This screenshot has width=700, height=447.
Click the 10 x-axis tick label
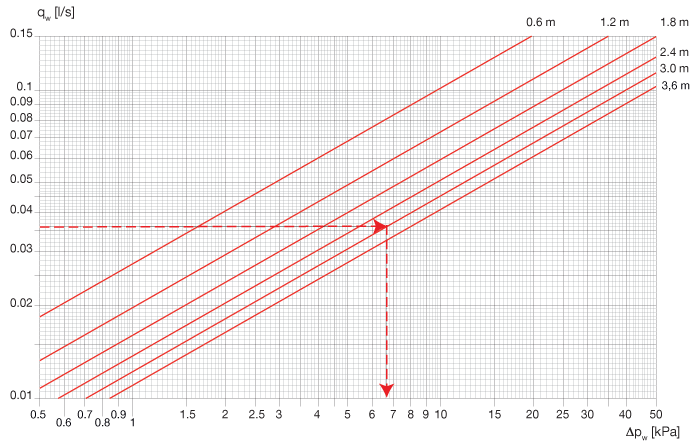click(x=441, y=415)
